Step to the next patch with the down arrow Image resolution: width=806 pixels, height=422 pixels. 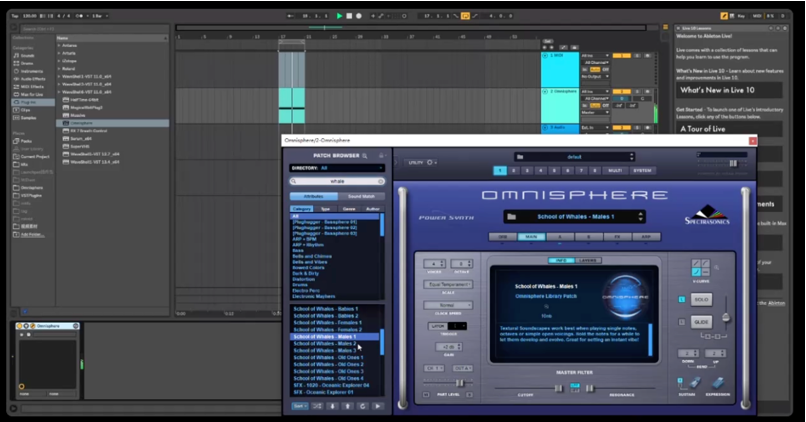pos(333,406)
